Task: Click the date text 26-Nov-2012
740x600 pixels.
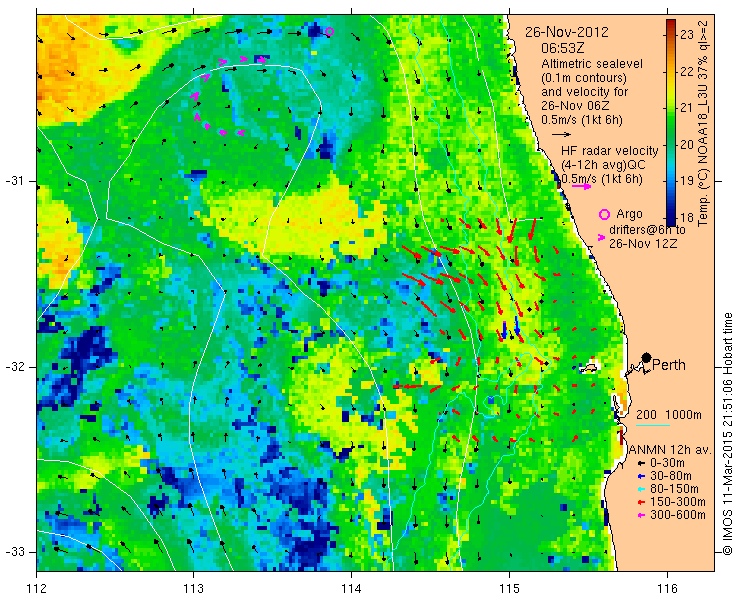Action: 566,32
